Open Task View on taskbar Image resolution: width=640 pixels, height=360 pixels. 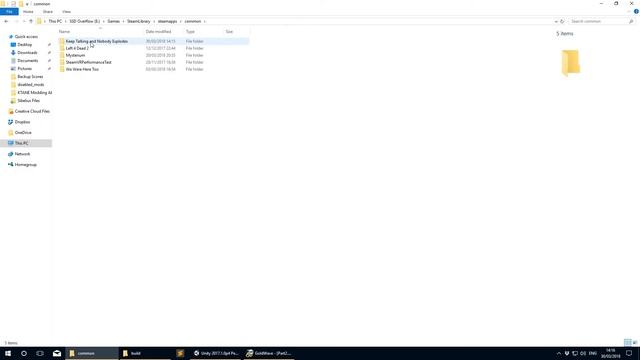pos(40,353)
